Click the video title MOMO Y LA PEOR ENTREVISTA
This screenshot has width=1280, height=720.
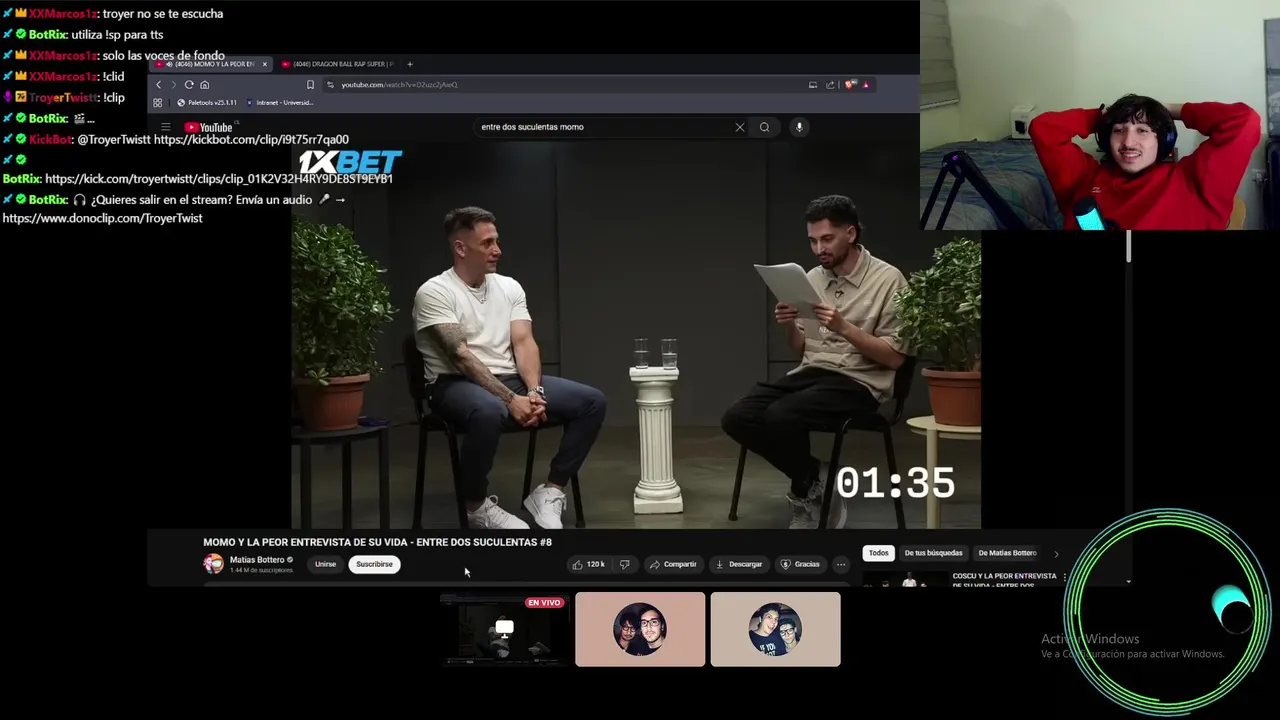click(377, 542)
